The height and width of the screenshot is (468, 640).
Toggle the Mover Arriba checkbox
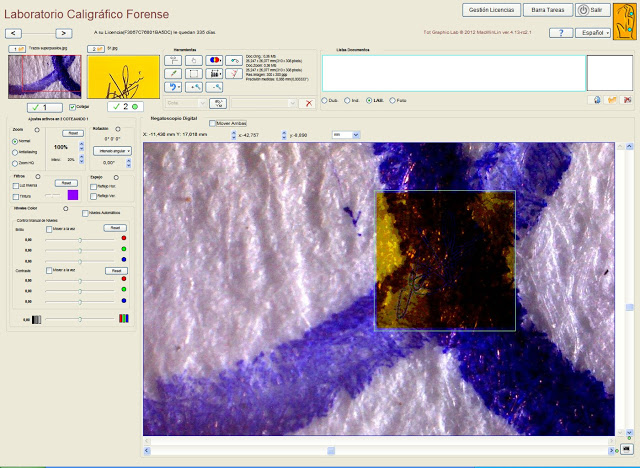(212, 123)
